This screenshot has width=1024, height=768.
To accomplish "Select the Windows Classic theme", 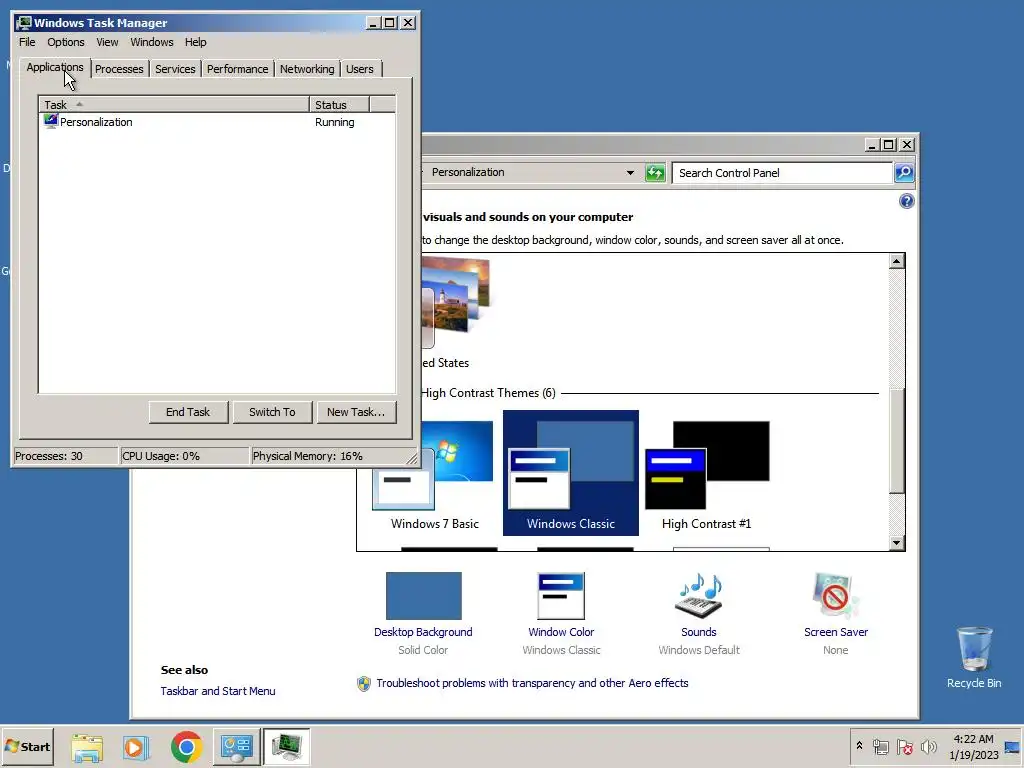I will click(571, 473).
